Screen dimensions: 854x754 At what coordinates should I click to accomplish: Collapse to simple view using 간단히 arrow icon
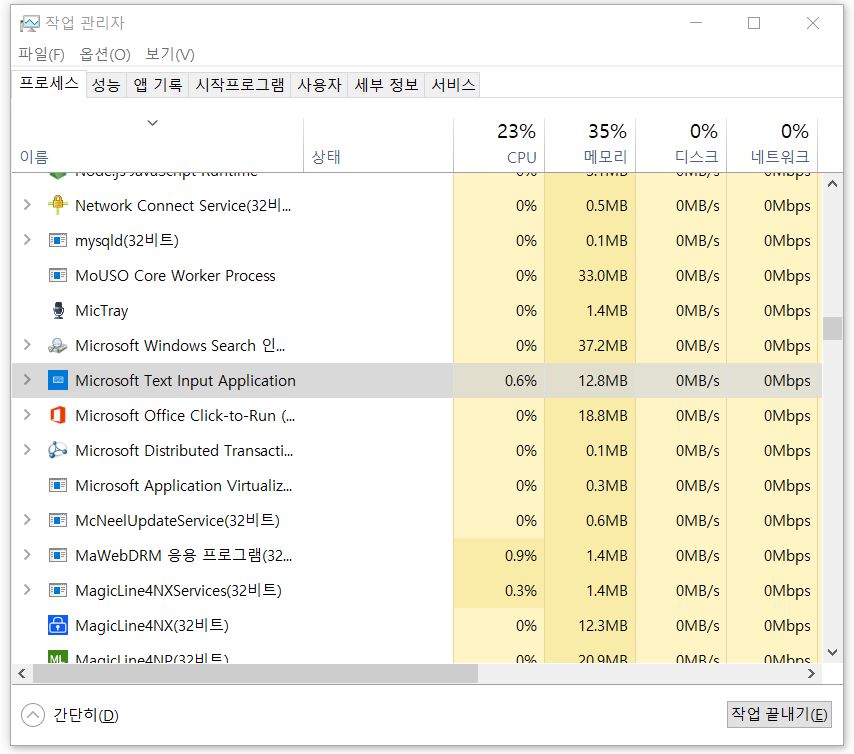click(33, 715)
